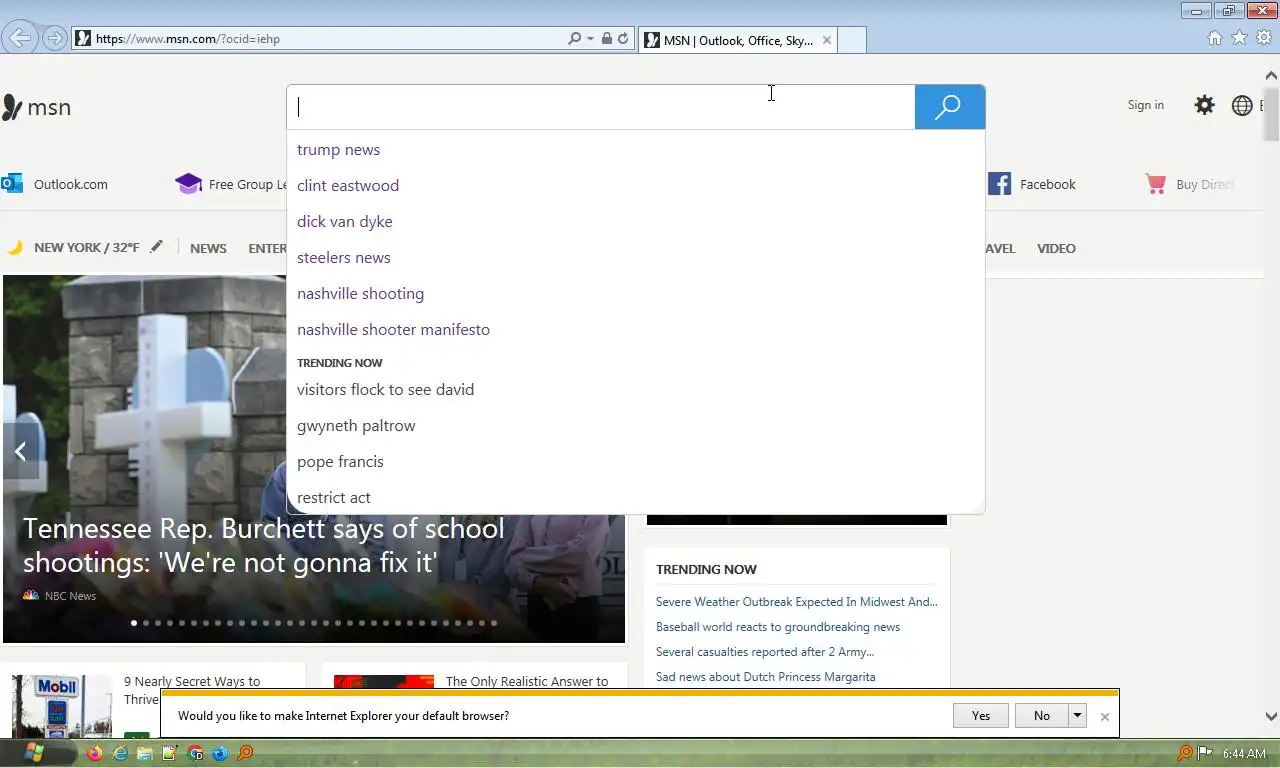Click the address bar search magnifier

pos(574,39)
